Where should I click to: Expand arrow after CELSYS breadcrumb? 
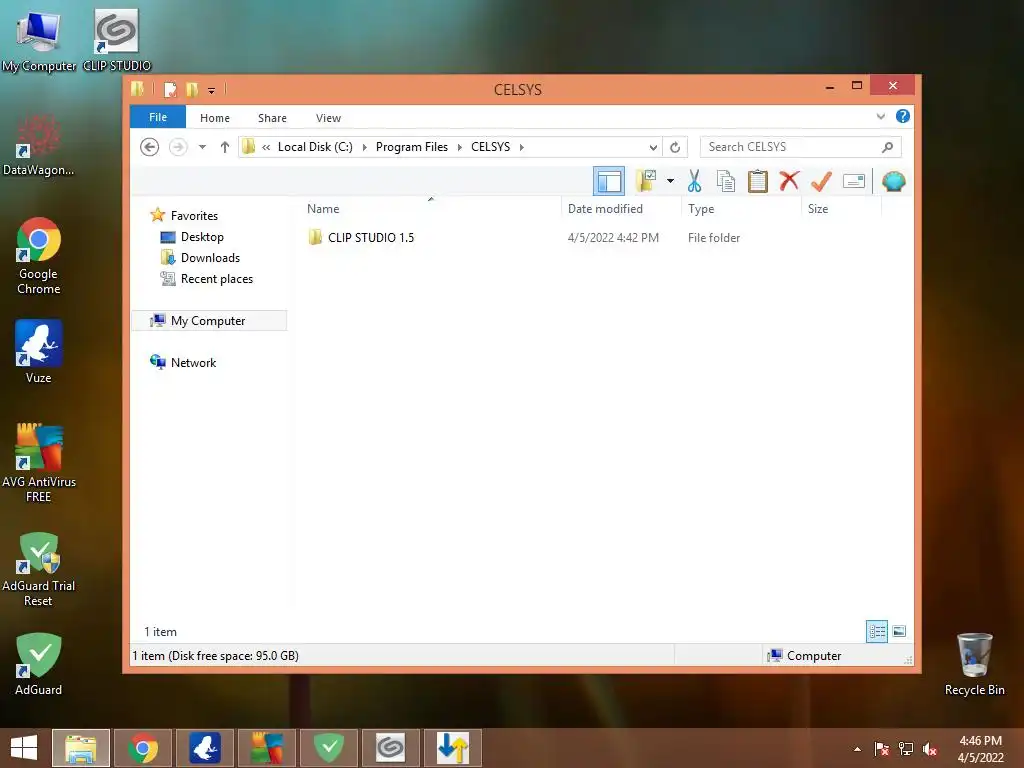click(521, 147)
